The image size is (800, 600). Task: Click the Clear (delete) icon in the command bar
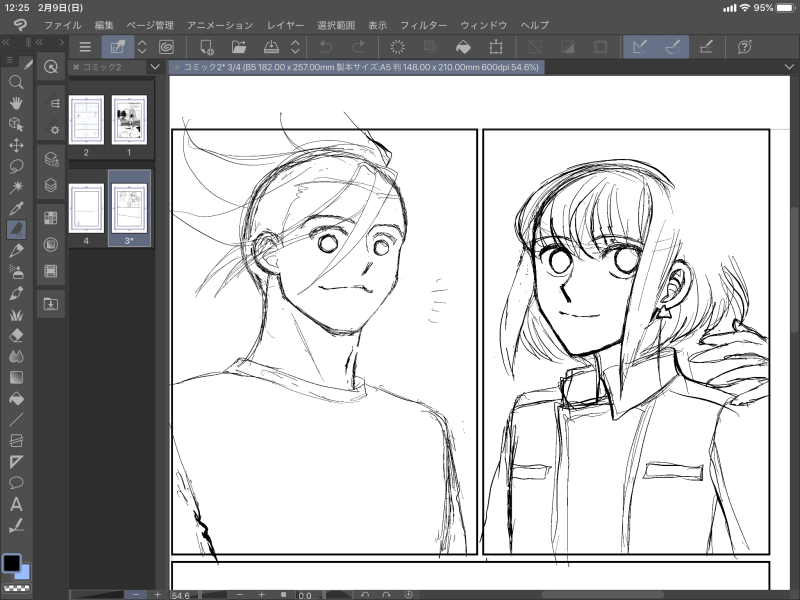click(x=397, y=47)
